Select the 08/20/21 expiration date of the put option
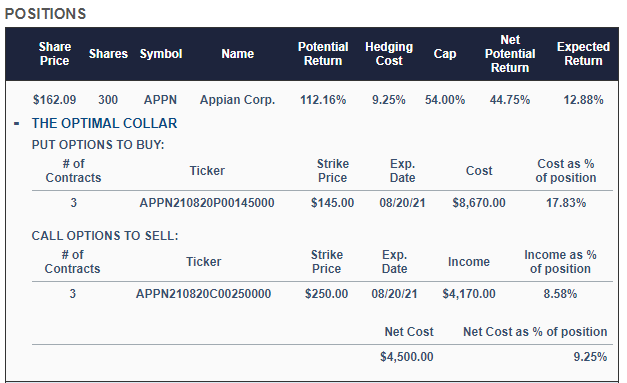 [402, 203]
